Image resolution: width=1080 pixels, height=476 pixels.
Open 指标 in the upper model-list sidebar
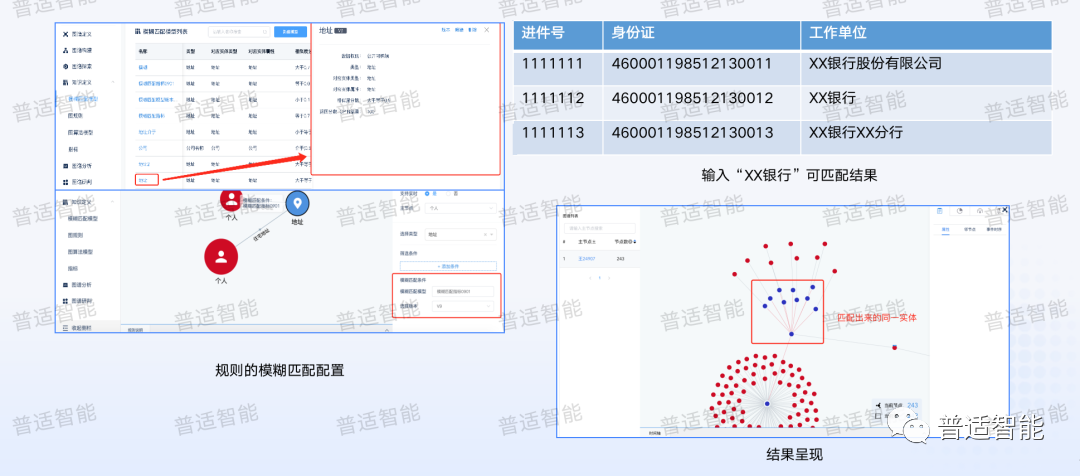(73, 149)
